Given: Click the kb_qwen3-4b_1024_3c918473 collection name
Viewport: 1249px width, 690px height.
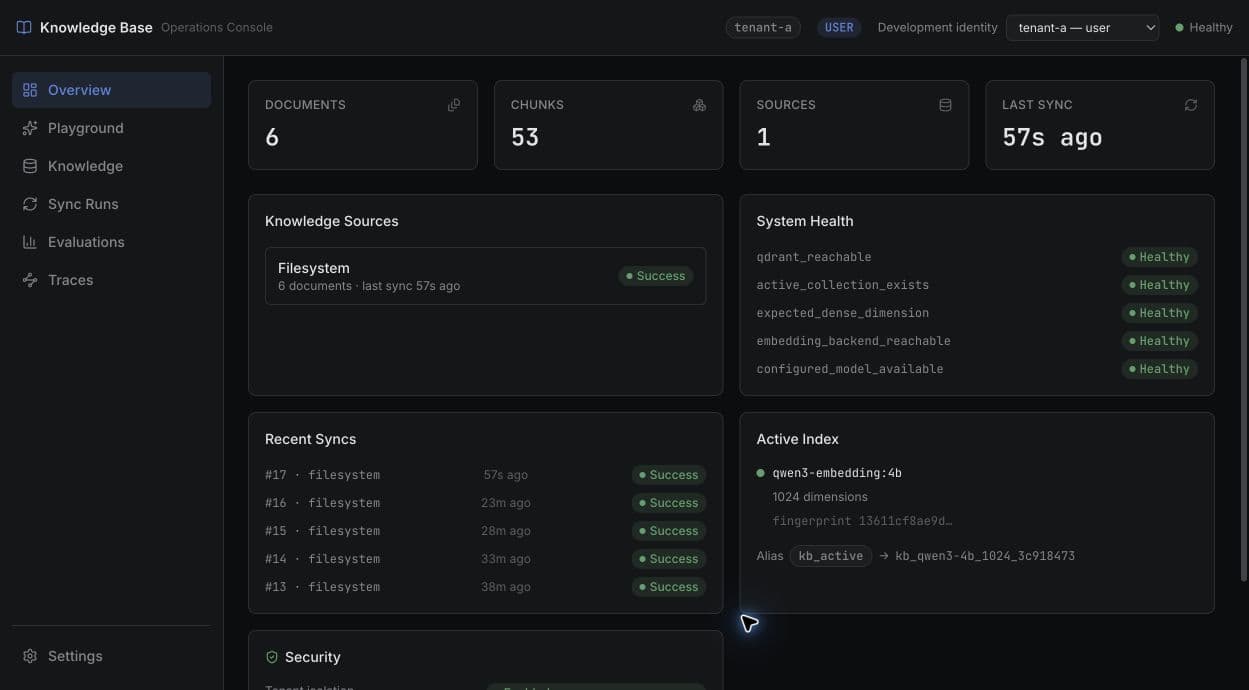Looking at the screenshot, I should click(985, 556).
